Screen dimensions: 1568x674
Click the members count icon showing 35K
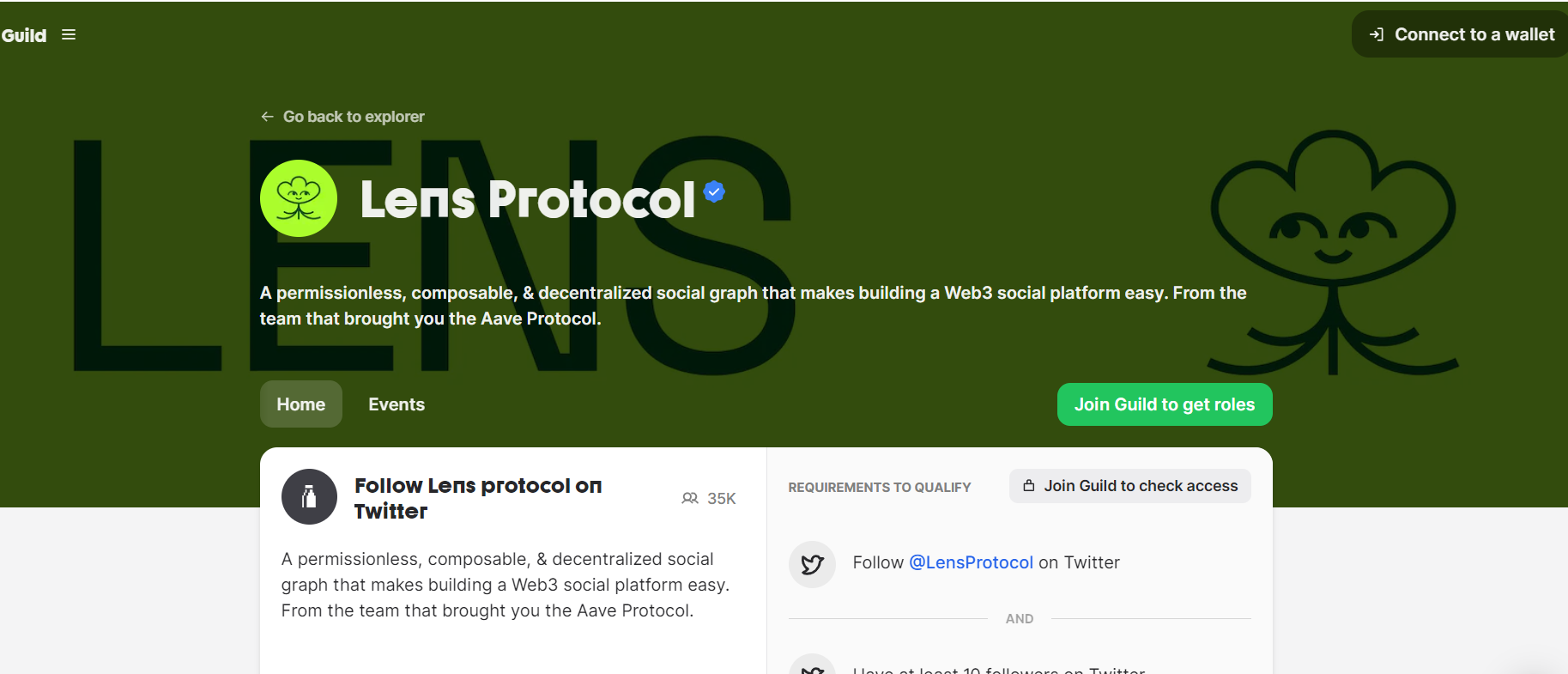coord(690,499)
